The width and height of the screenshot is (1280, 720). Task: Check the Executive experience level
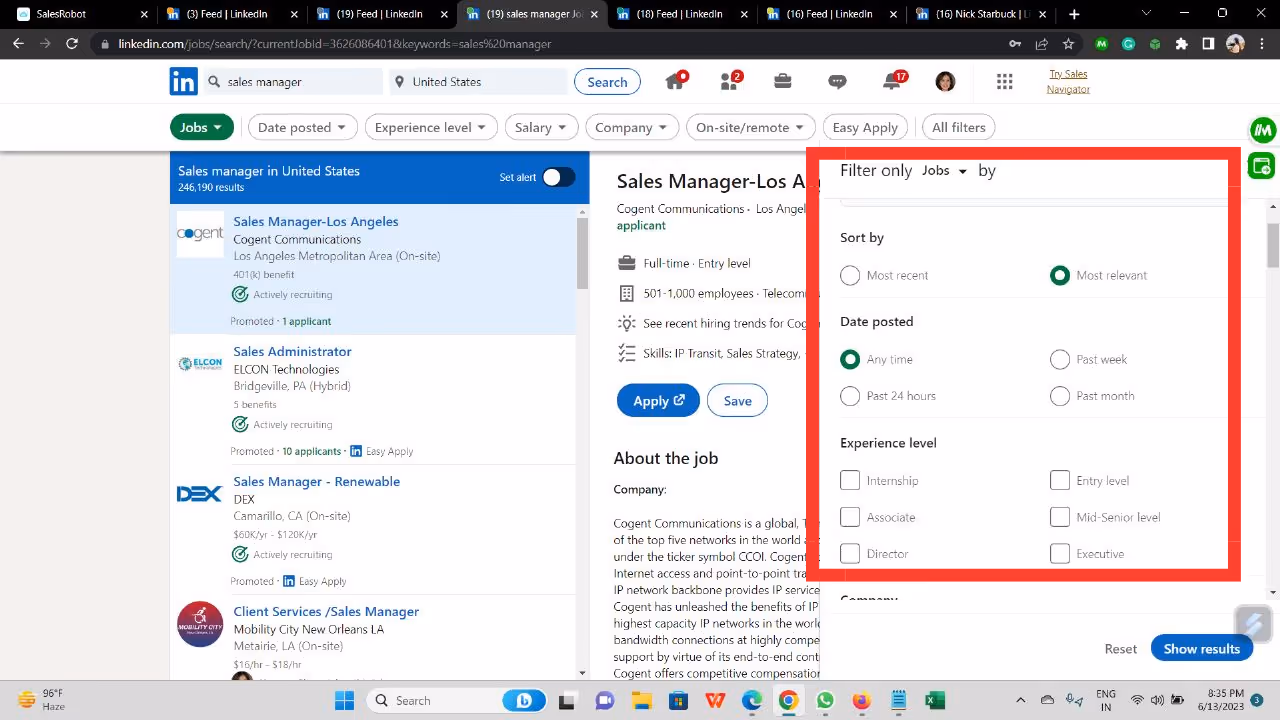point(1060,554)
